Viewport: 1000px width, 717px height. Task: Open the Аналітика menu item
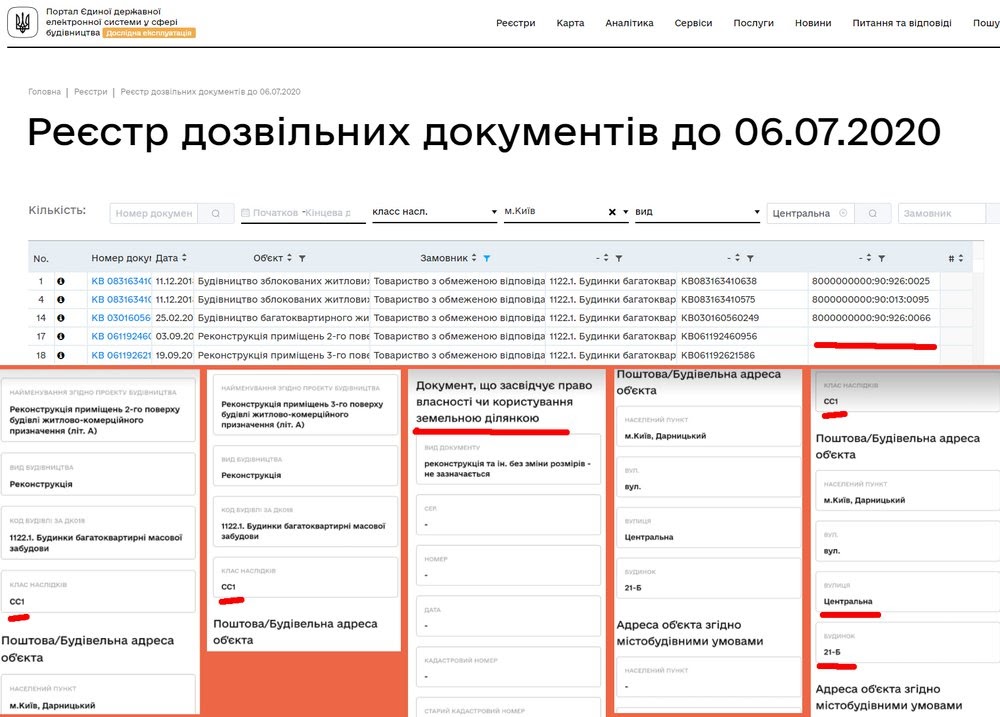(x=629, y=23)
